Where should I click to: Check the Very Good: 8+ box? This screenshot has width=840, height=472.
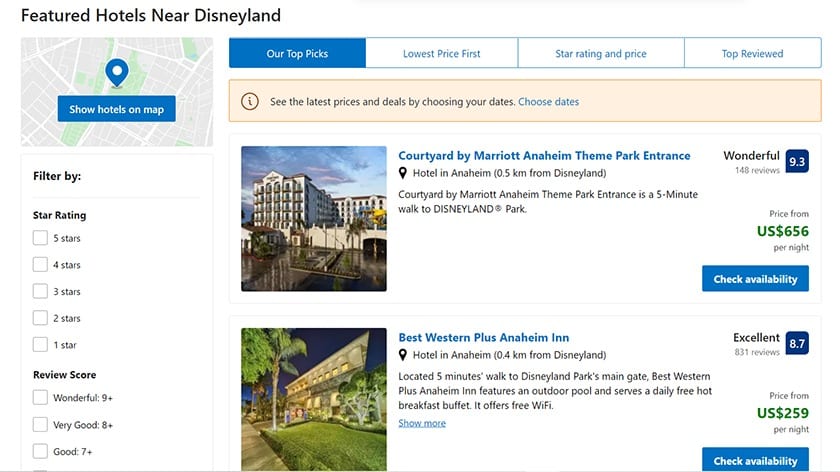point(40,424)
